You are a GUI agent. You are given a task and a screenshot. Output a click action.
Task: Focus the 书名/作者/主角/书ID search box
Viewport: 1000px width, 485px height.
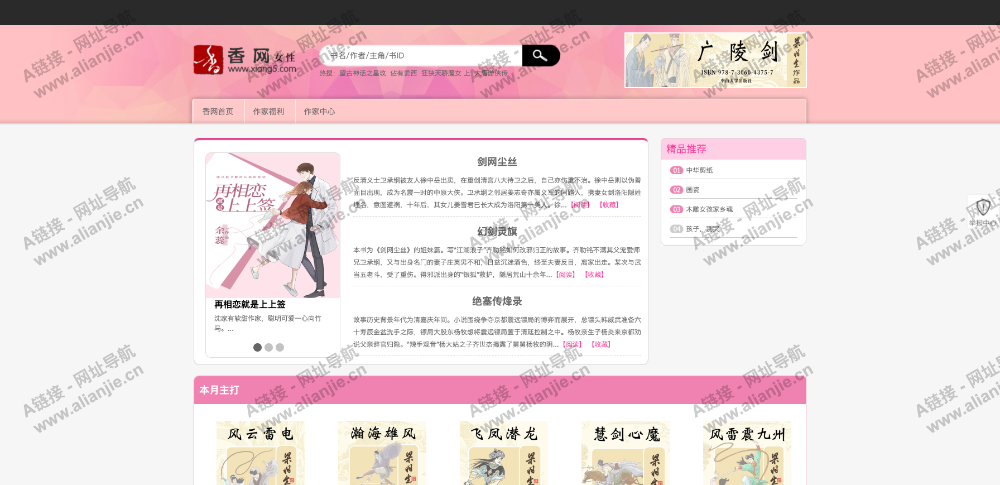[421, 56]
